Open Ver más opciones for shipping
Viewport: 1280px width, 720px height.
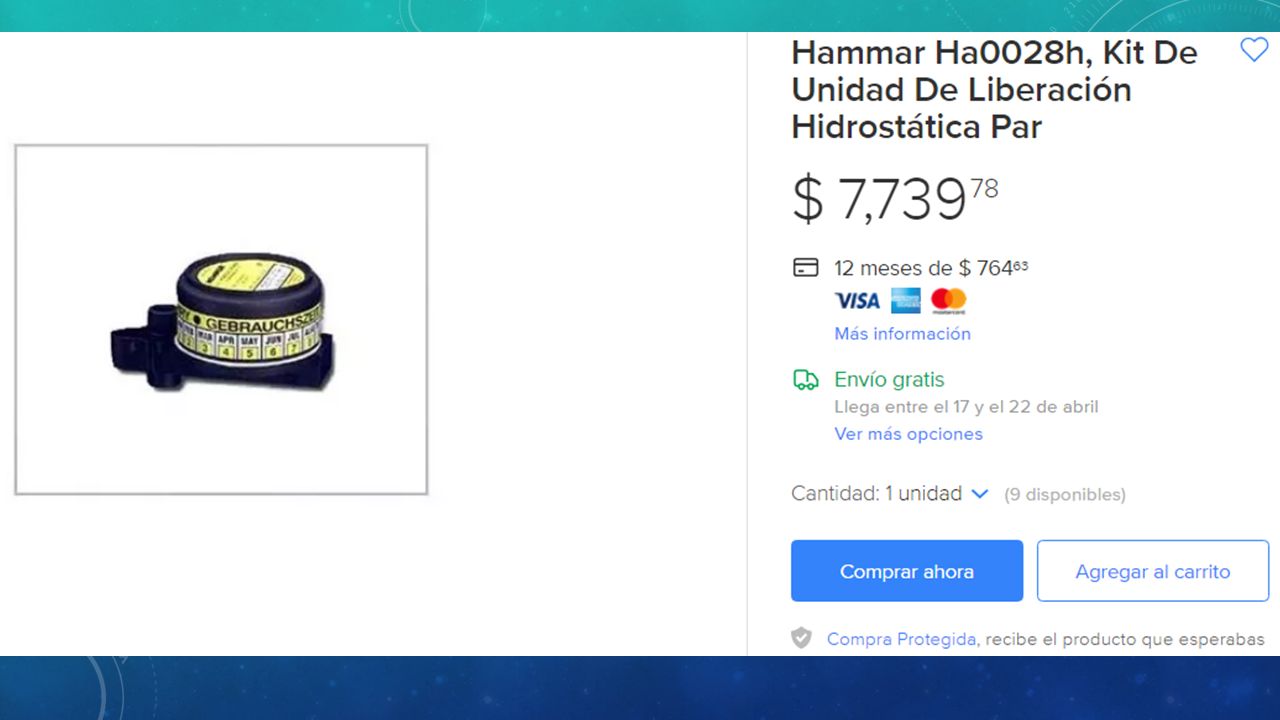(909, 434)
